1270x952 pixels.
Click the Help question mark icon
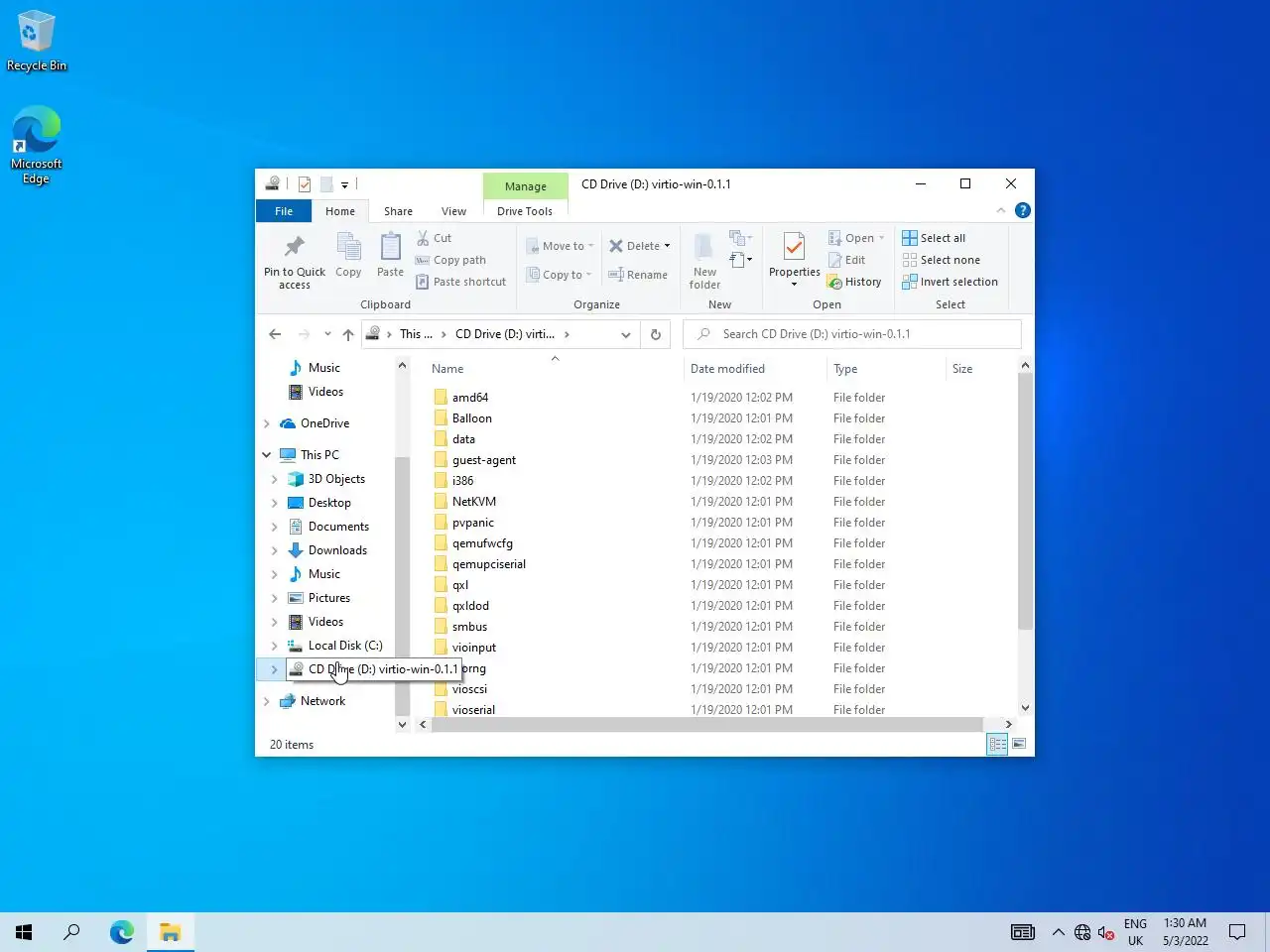pos(1023,210)
